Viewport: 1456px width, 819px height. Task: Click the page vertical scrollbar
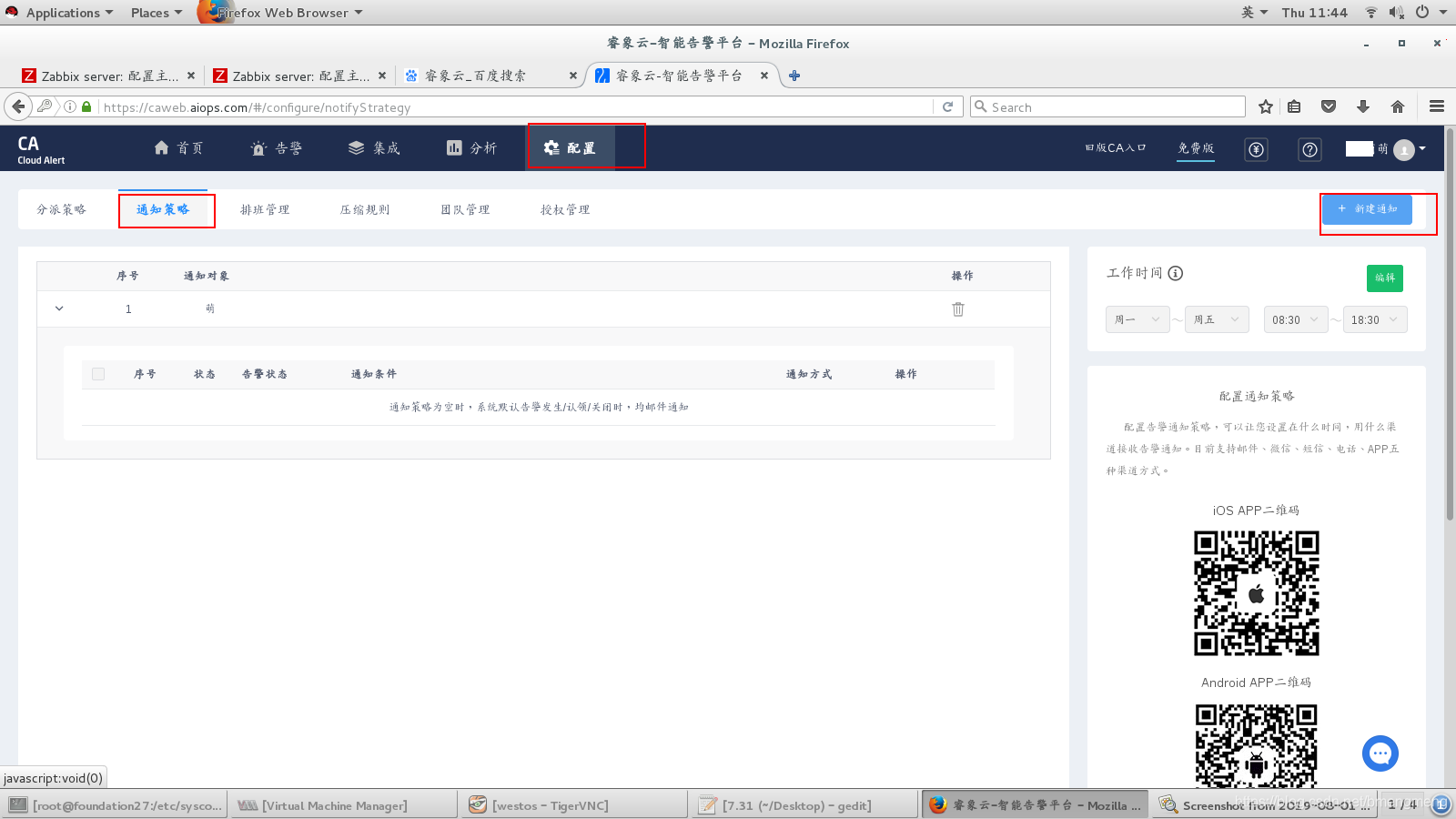tap(1451, 323)
